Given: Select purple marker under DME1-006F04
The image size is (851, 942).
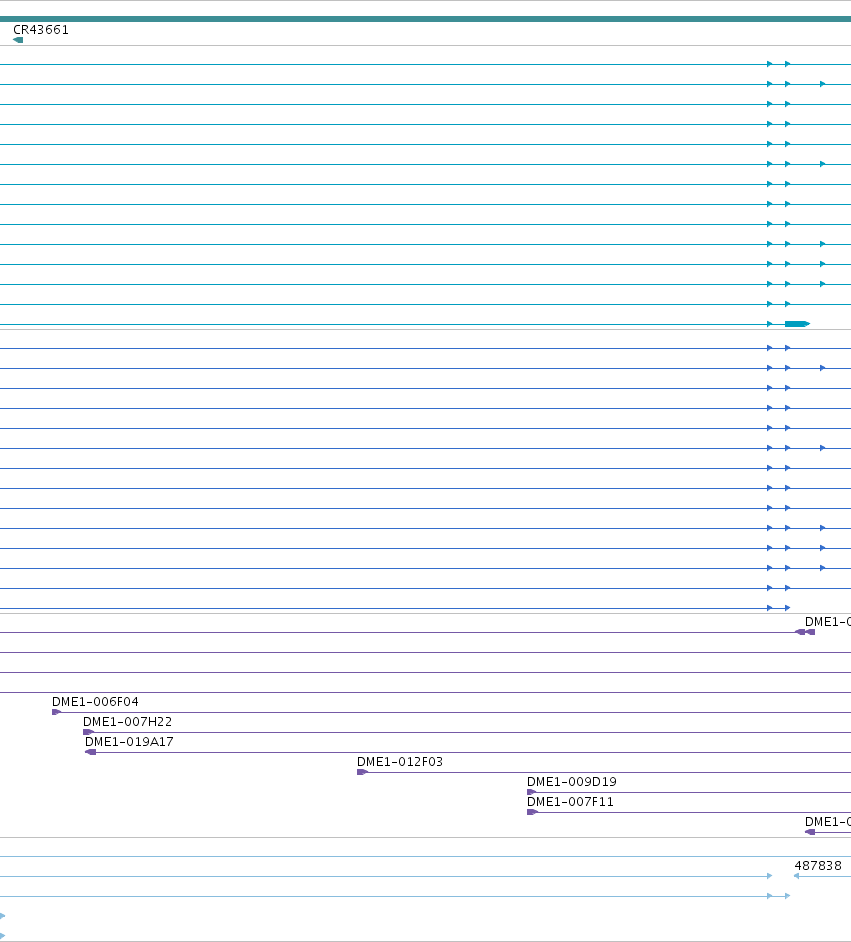Looking at the screenshot, I should 56,712.
